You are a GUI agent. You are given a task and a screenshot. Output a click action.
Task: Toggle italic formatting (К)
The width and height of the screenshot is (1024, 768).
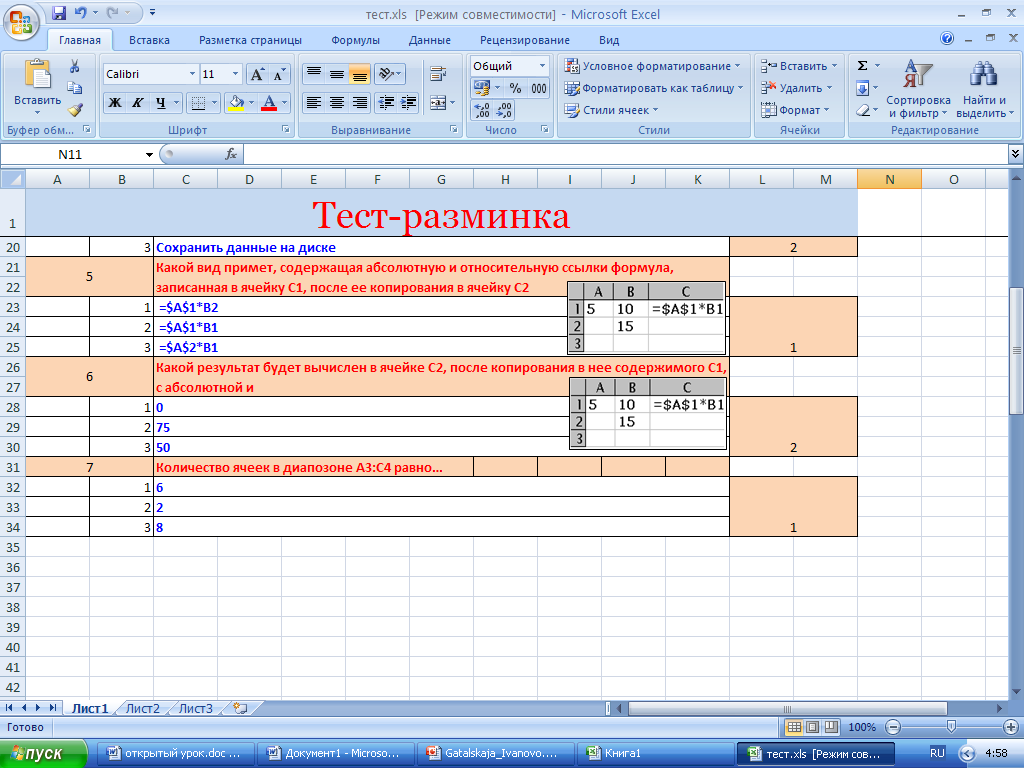(x=138, y=103)
